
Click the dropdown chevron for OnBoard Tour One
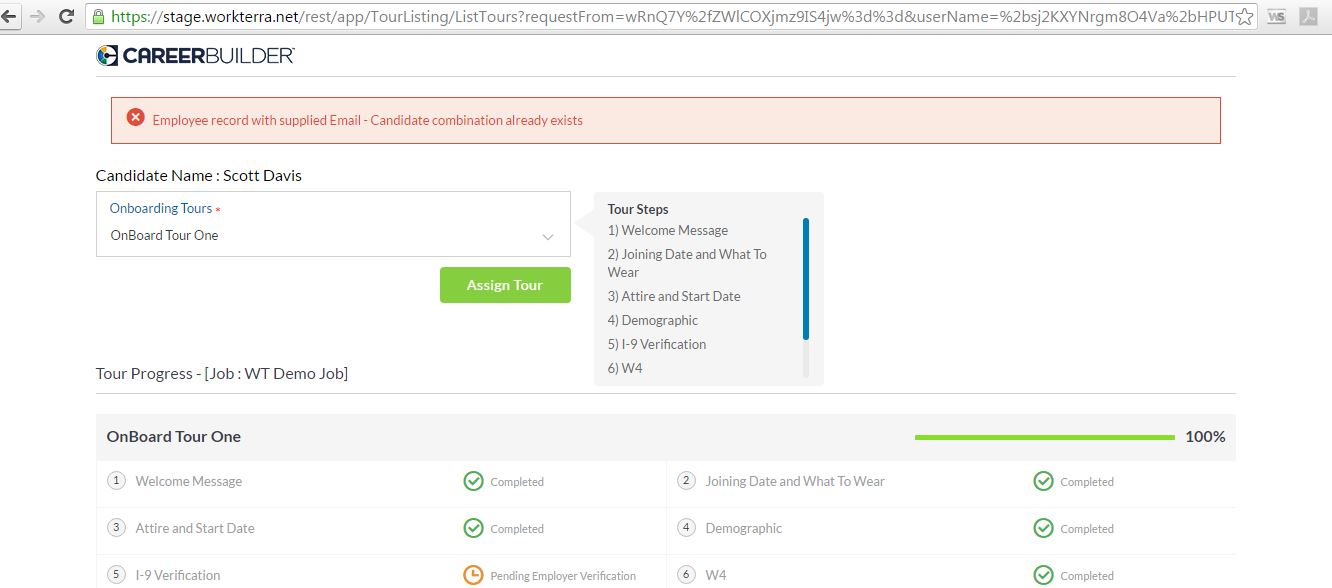click(548, 237)
